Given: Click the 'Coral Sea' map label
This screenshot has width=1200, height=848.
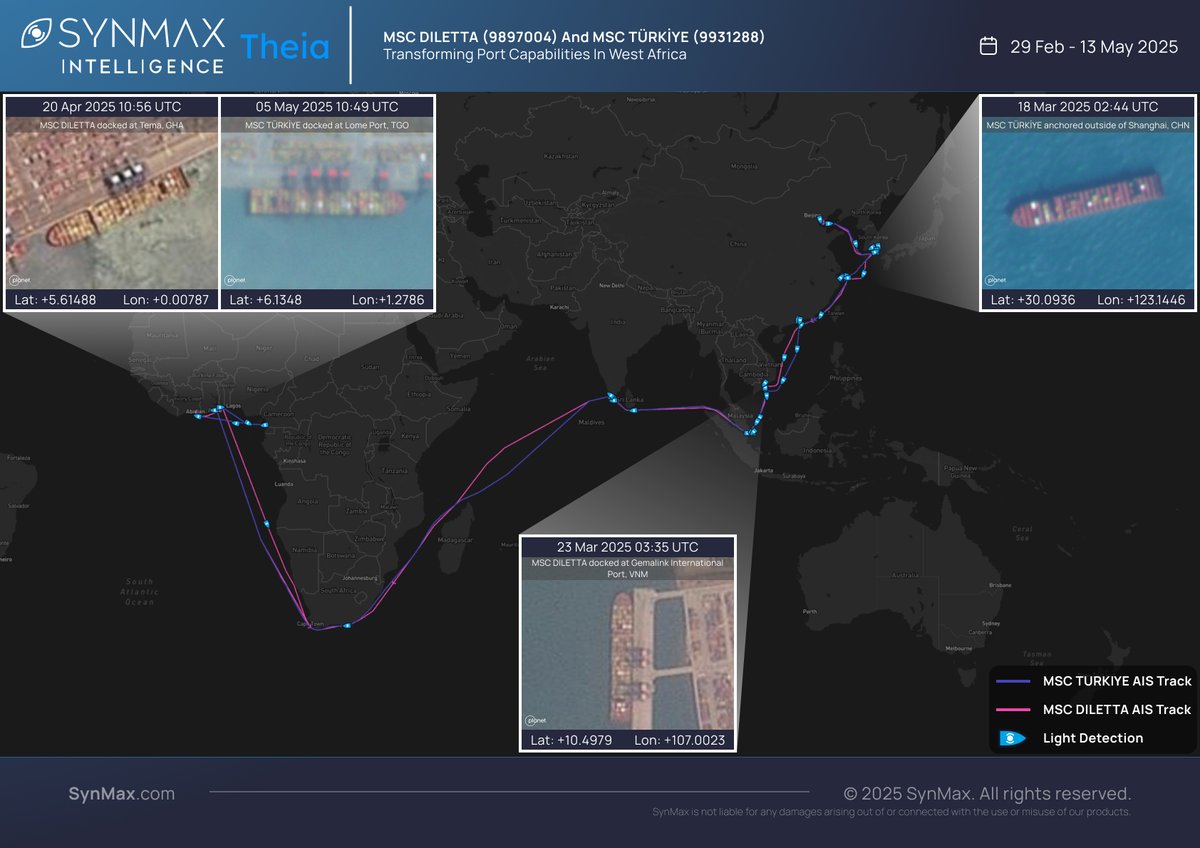Looking at the screenshot, I should (1022, 532).
